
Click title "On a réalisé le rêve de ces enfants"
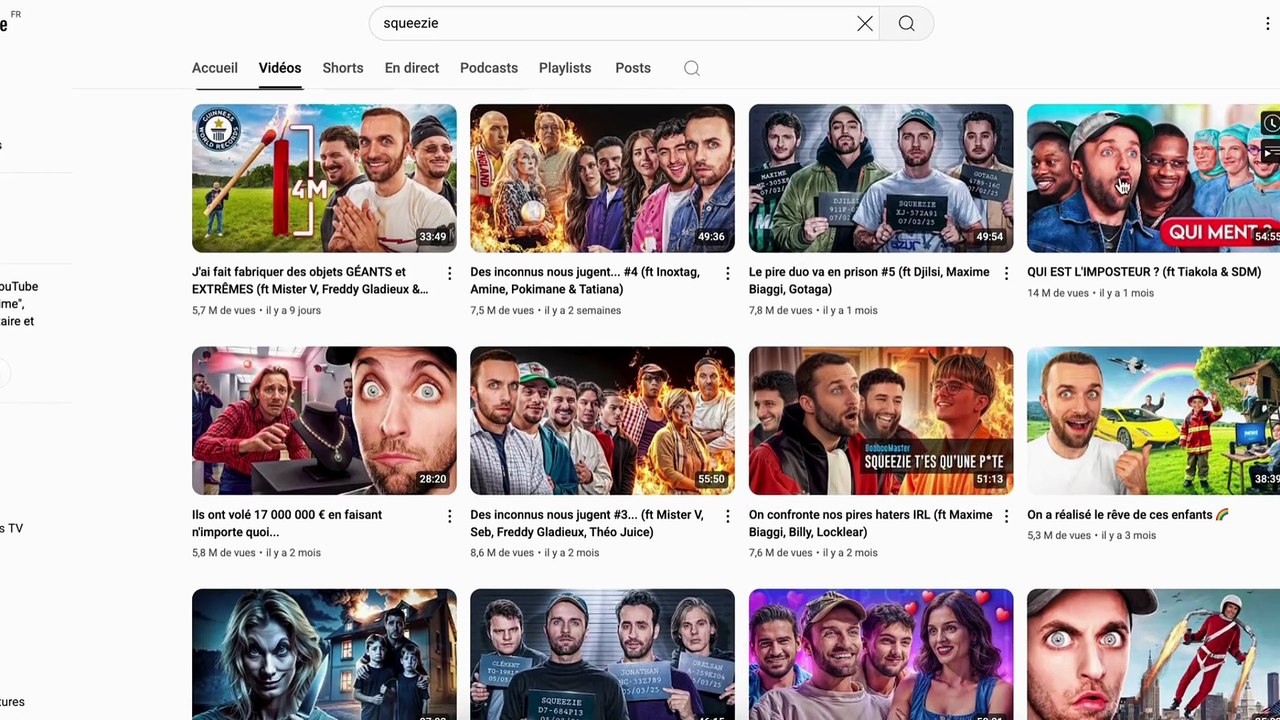(x=1128, y=515)
